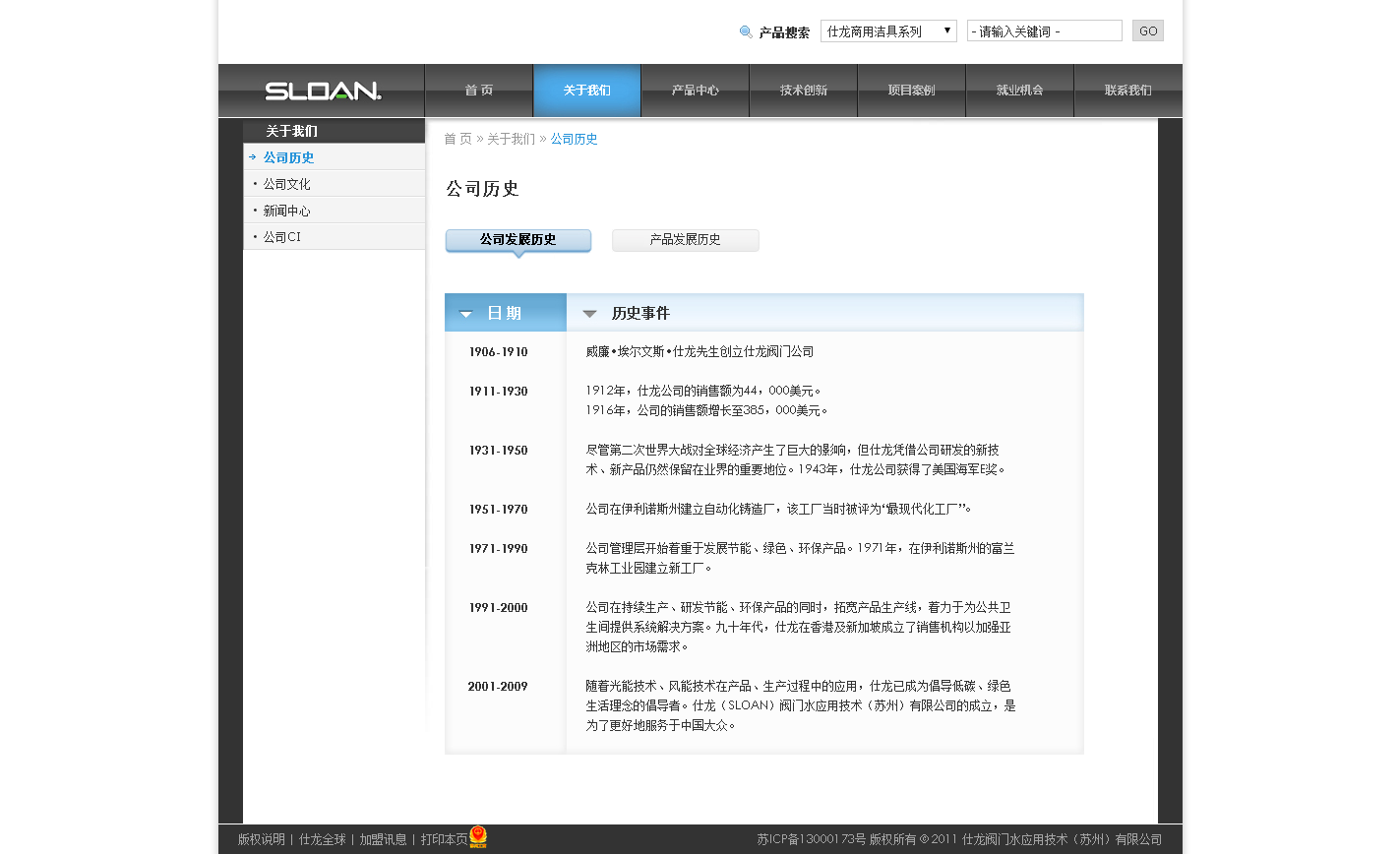The width and height of the screenshot is (1400, 854).
Task: Open 公司文化 in the sidebar
Action: pos(286,184)
